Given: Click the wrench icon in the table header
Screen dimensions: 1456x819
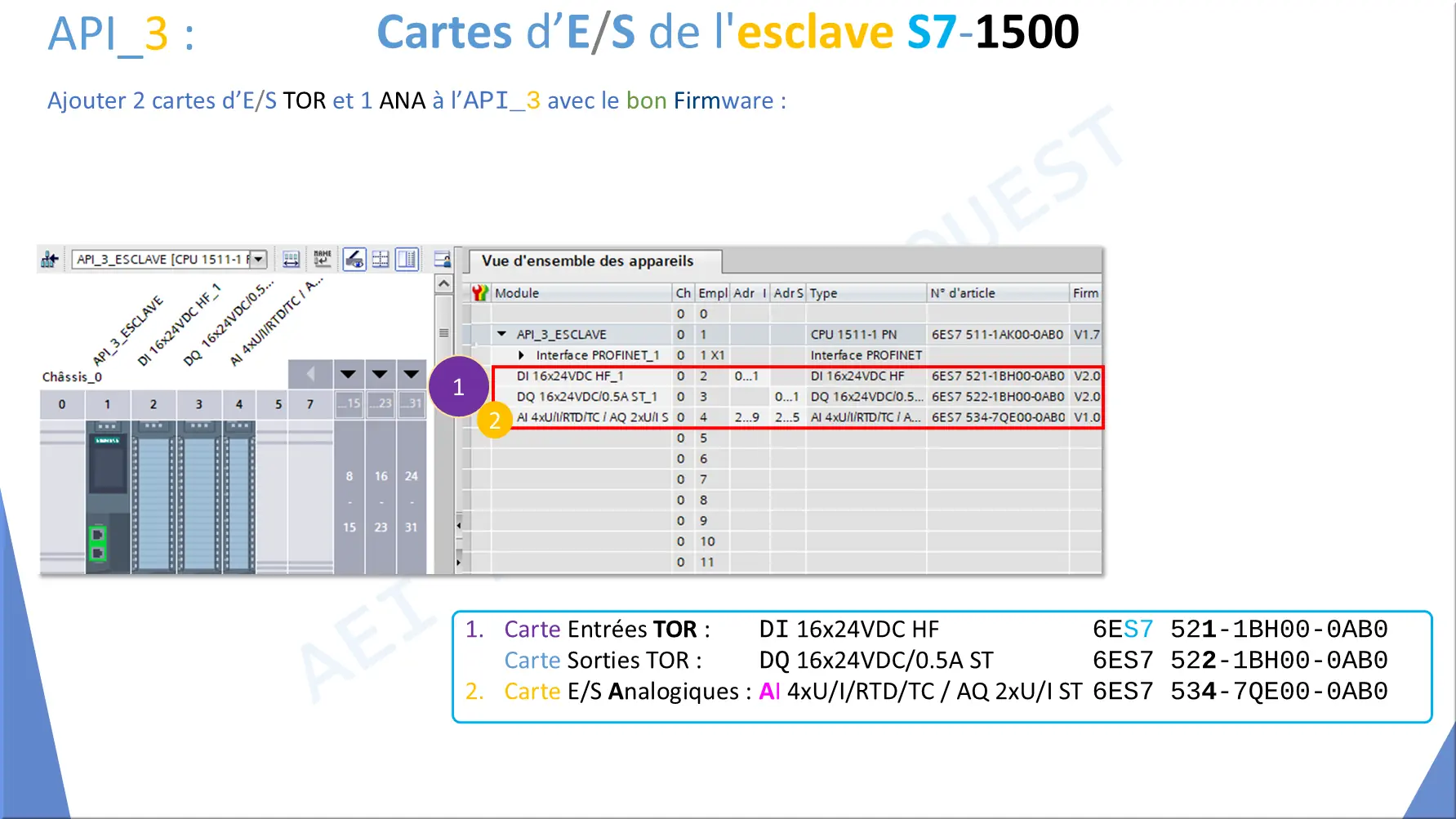Looking at the screenshot, I should click(480, 293).
